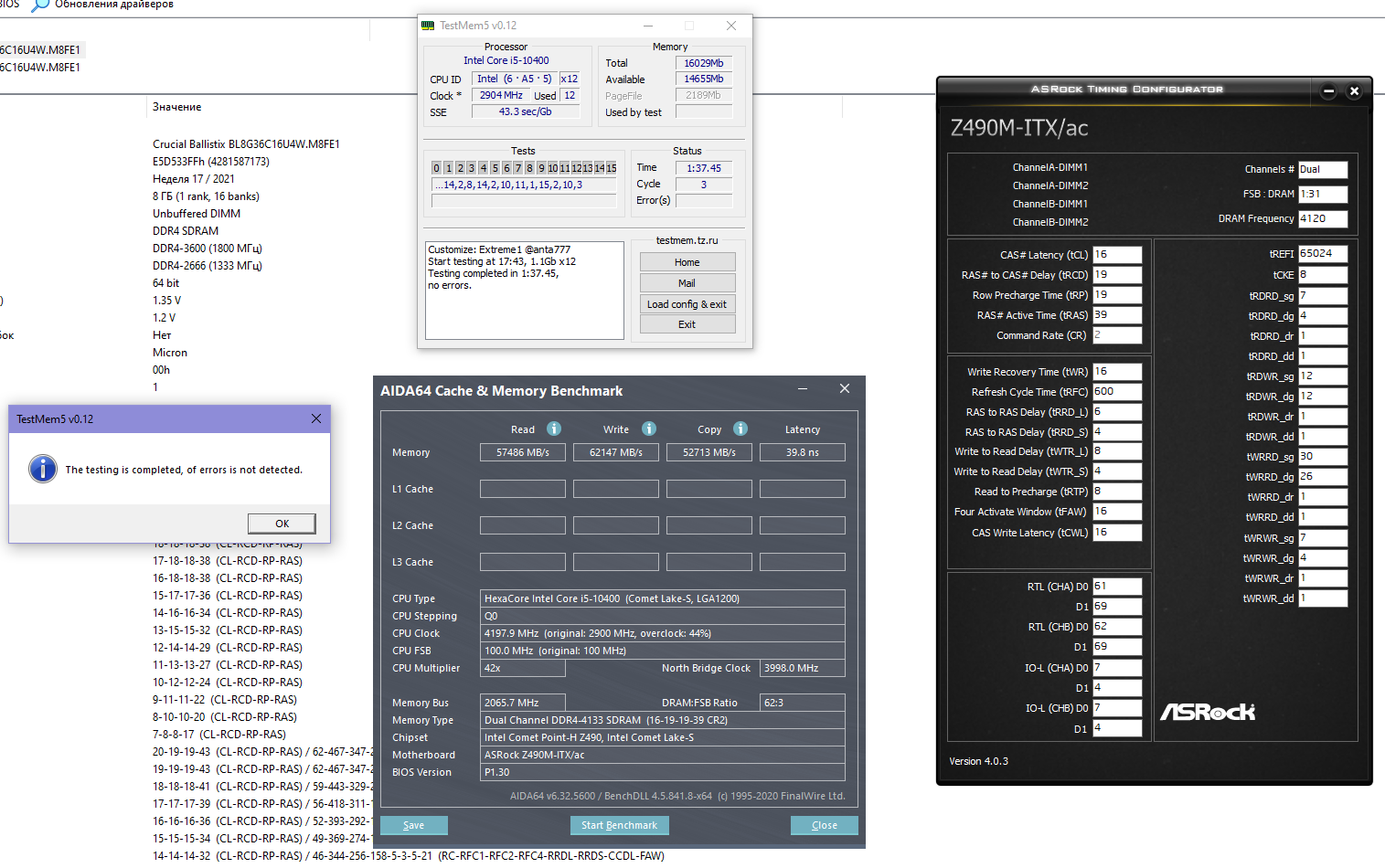Click the TestMem5 Time value 1:37.45

pos(704,168)
